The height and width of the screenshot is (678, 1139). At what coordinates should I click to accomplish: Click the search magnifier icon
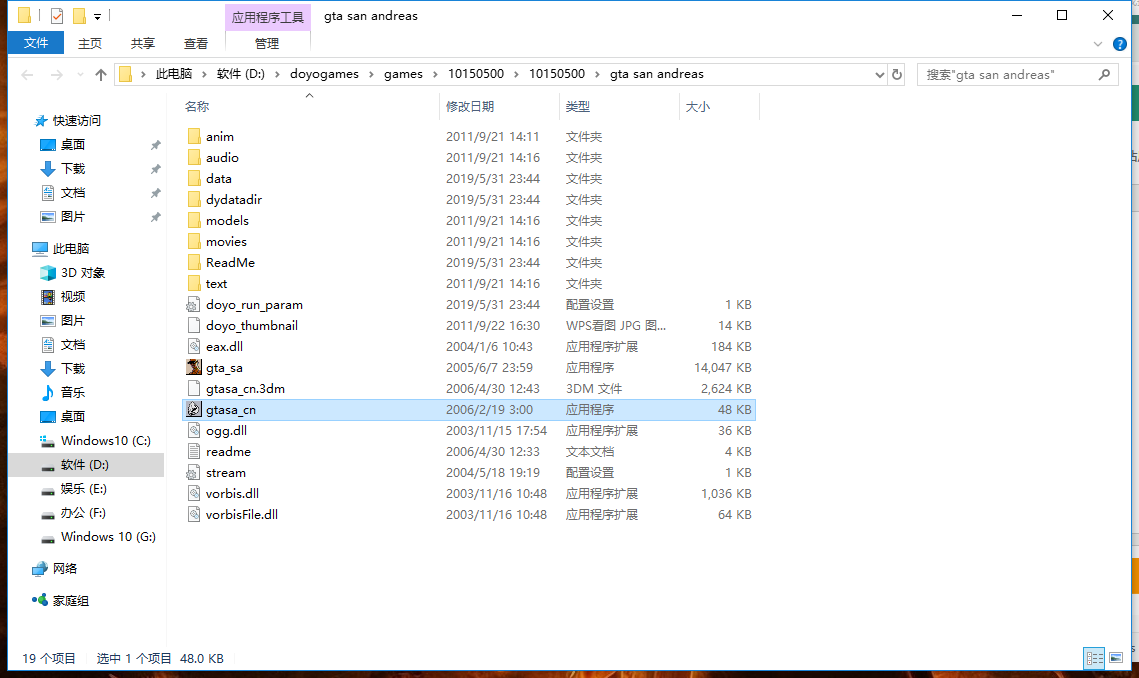(x=1104, y=74)
